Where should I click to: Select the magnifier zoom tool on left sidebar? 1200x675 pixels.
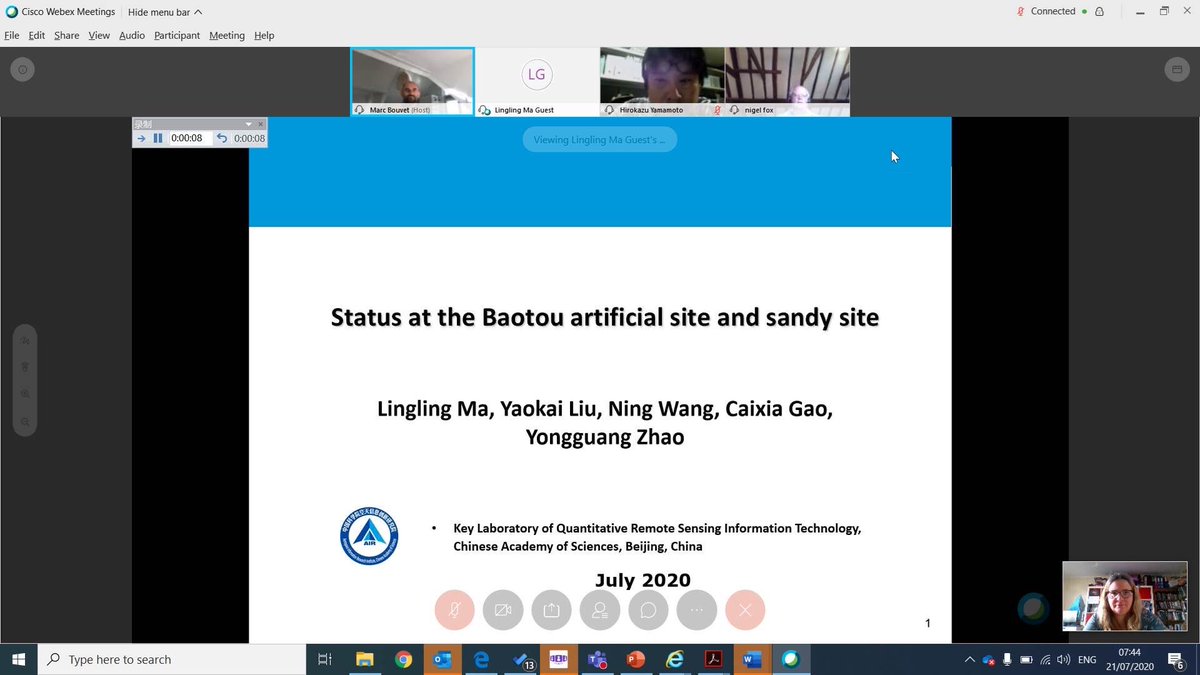24,421
